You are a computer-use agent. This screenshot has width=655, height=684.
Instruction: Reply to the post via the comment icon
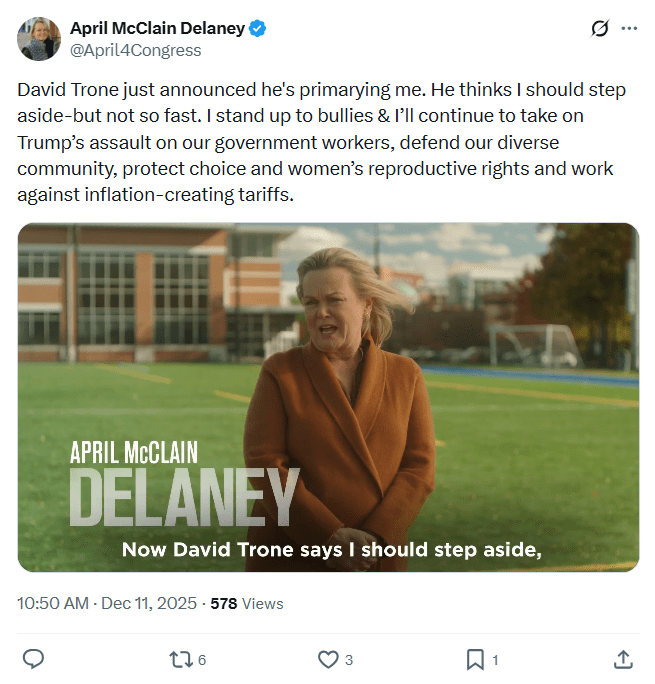(33, 659)
